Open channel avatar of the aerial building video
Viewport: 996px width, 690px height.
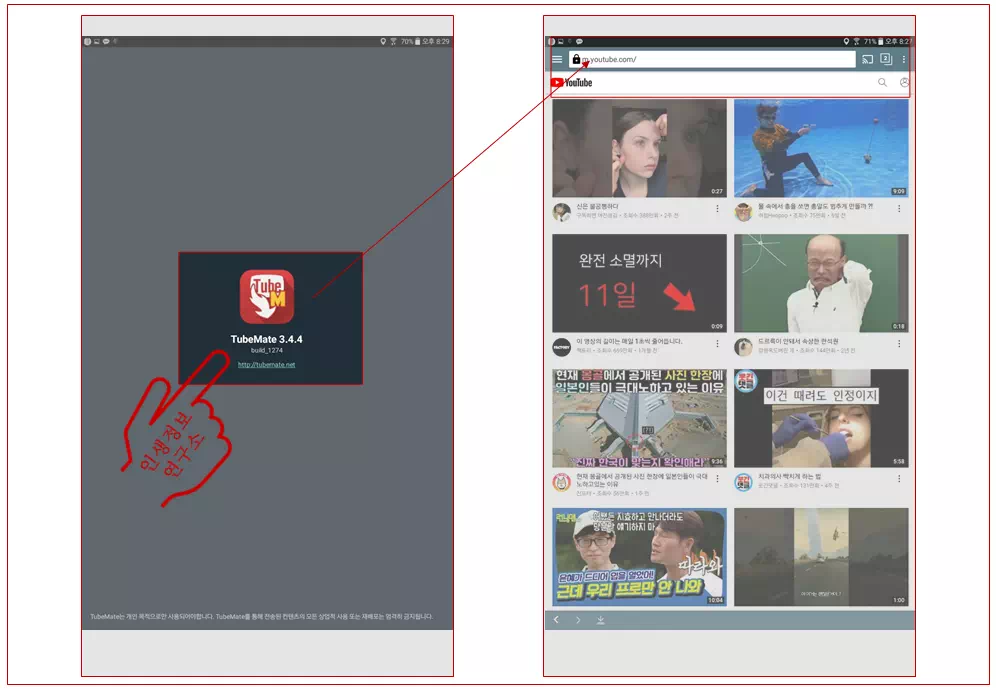[562, 482]
